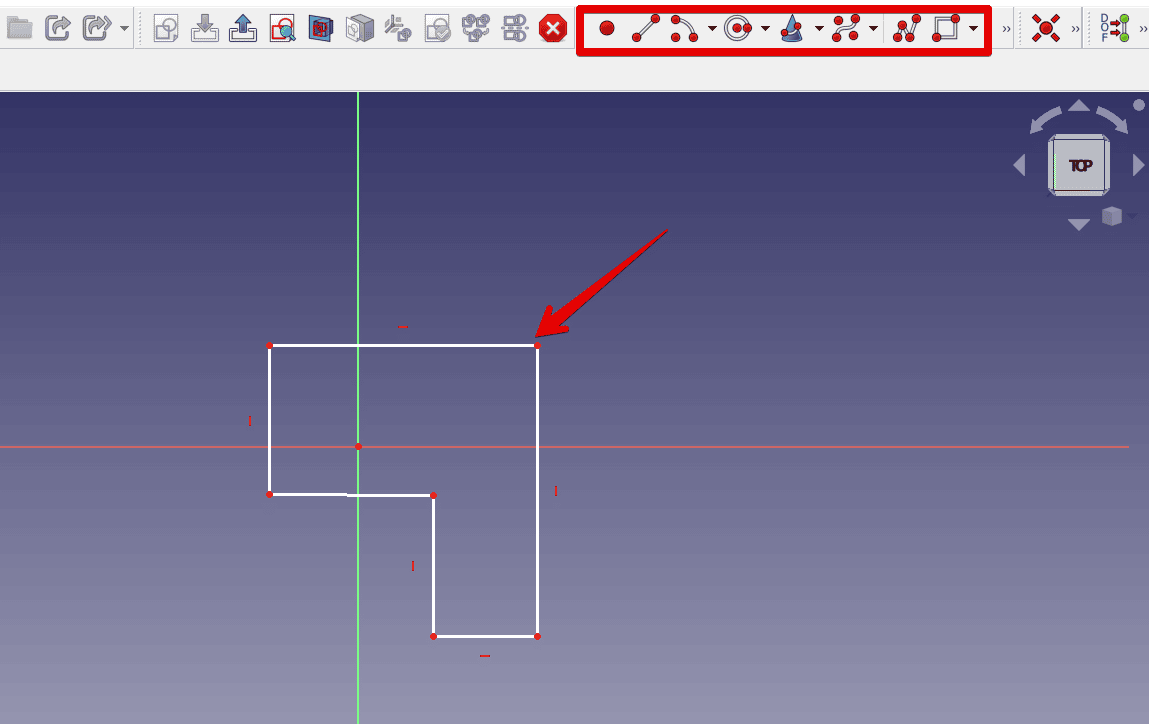Click the sketch origin point
The width and height of the screenshot is (1149, 724).
pyautogui.click(x=357, y=447)
